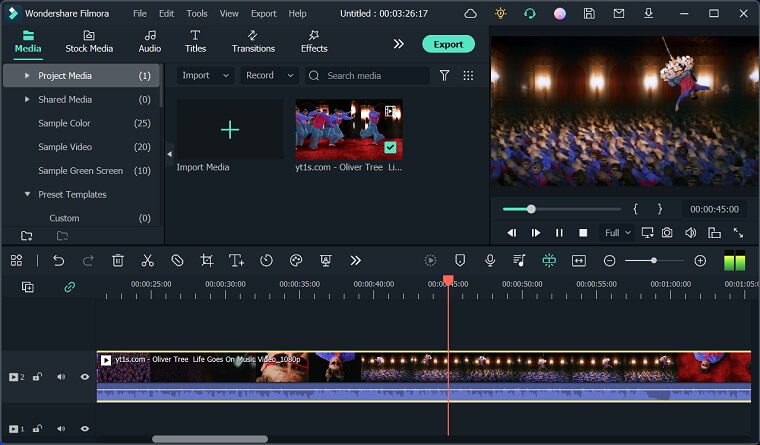
Task: Click the timeline zoom slider handle
Action: coord(653,261)
